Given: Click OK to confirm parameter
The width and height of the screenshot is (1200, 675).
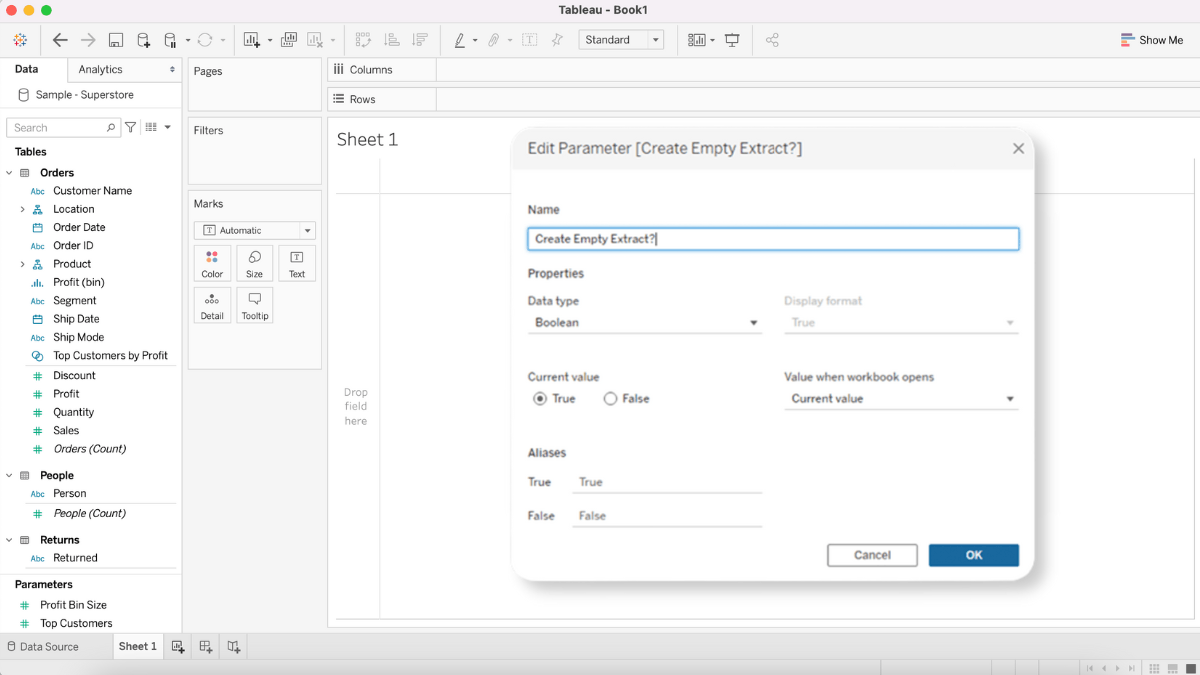Looking at the screenshot, I should 973,555.
